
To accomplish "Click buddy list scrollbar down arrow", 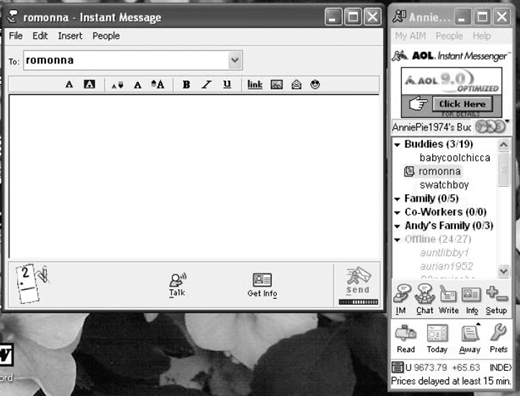I will point(503,271).
